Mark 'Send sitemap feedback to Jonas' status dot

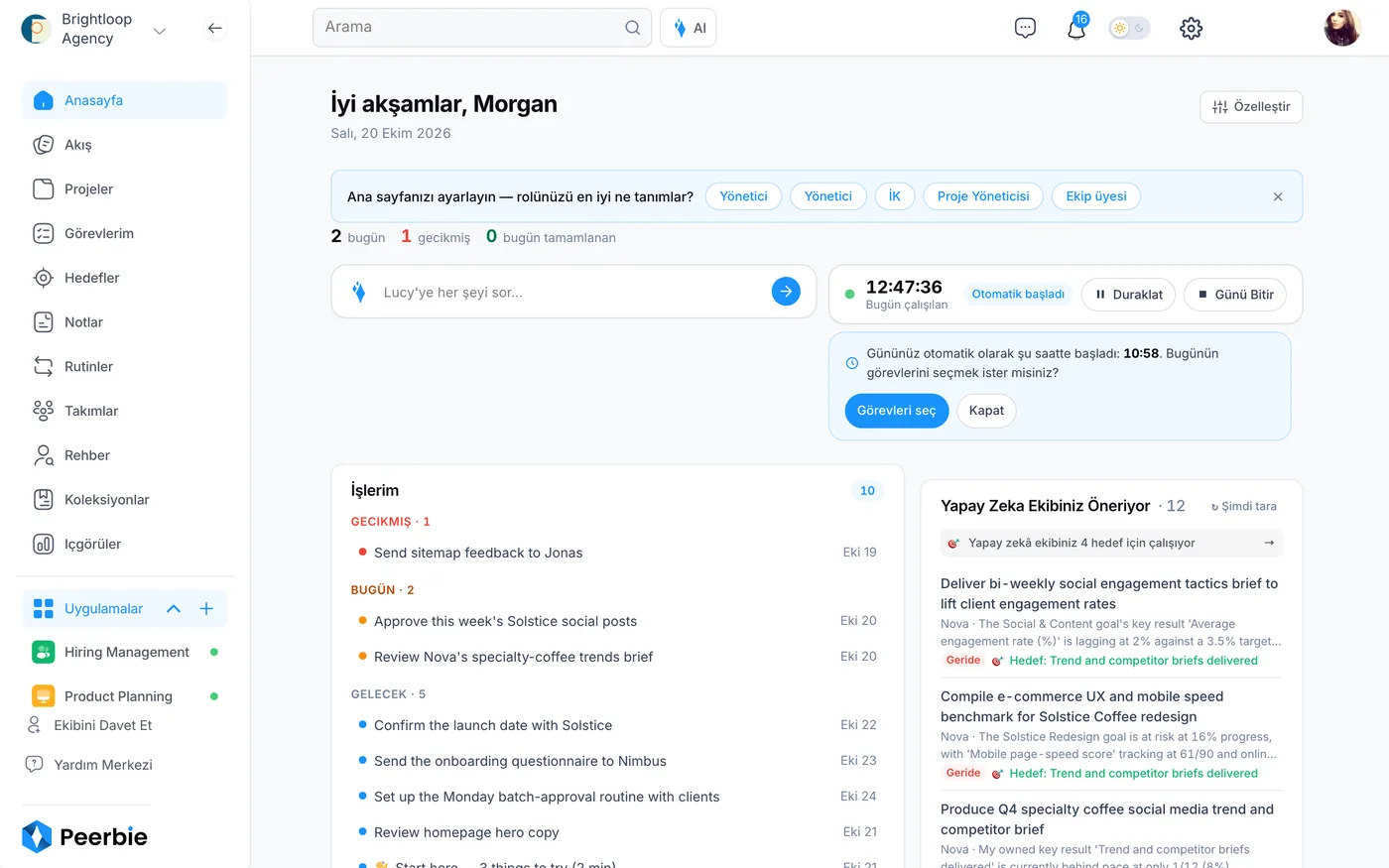[x=362, y=553]
